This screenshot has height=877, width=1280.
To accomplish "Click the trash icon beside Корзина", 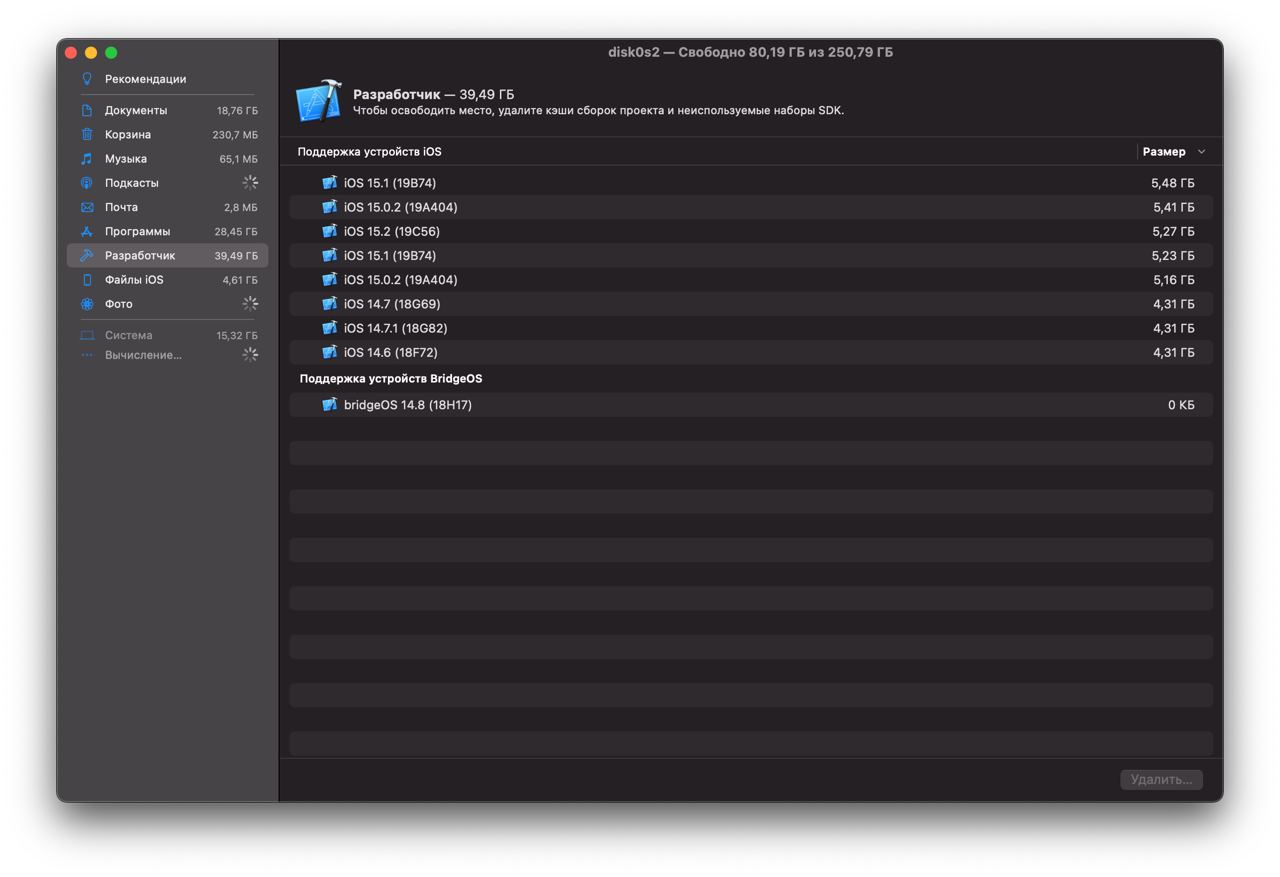I will [x=87, y=134].
